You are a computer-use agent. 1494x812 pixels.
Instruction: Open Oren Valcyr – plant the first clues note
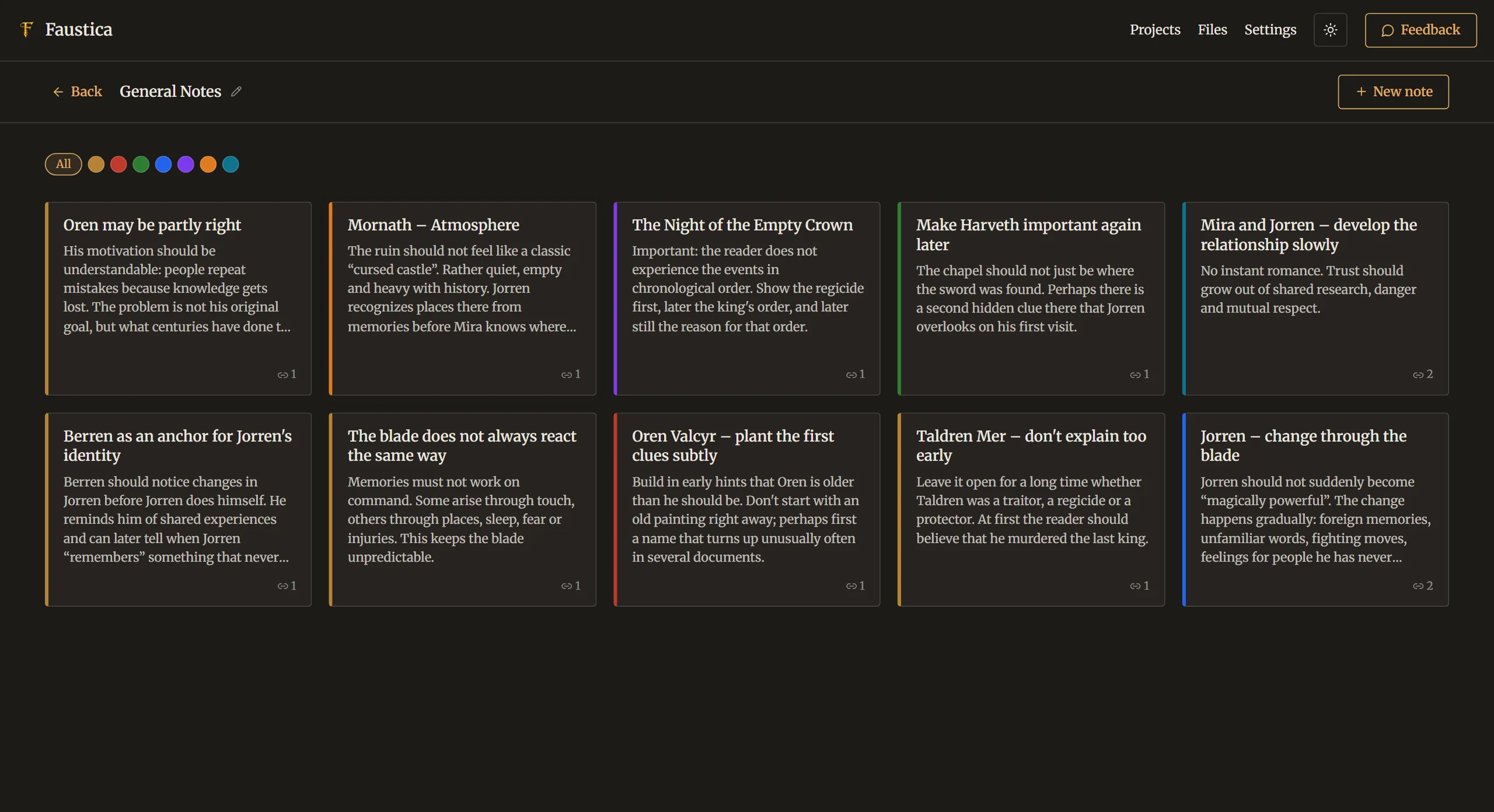click(x=746, y=510)
